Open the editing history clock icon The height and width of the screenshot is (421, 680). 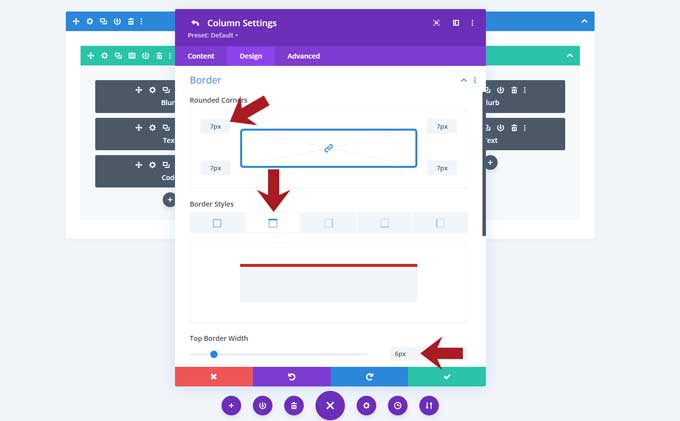point(398,406)
